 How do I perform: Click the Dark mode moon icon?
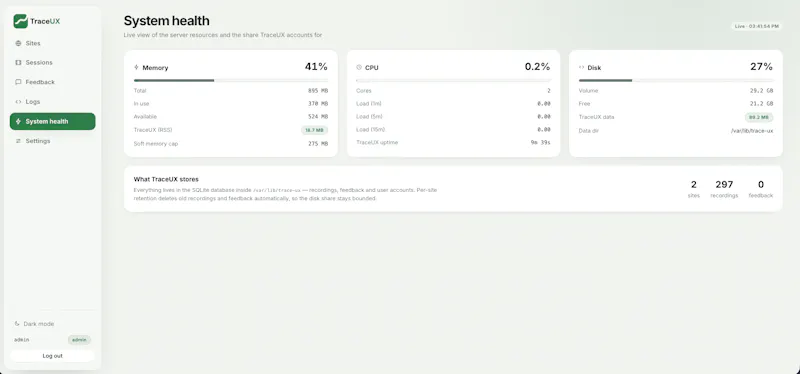pyautogui.click(x=17, y=324)
